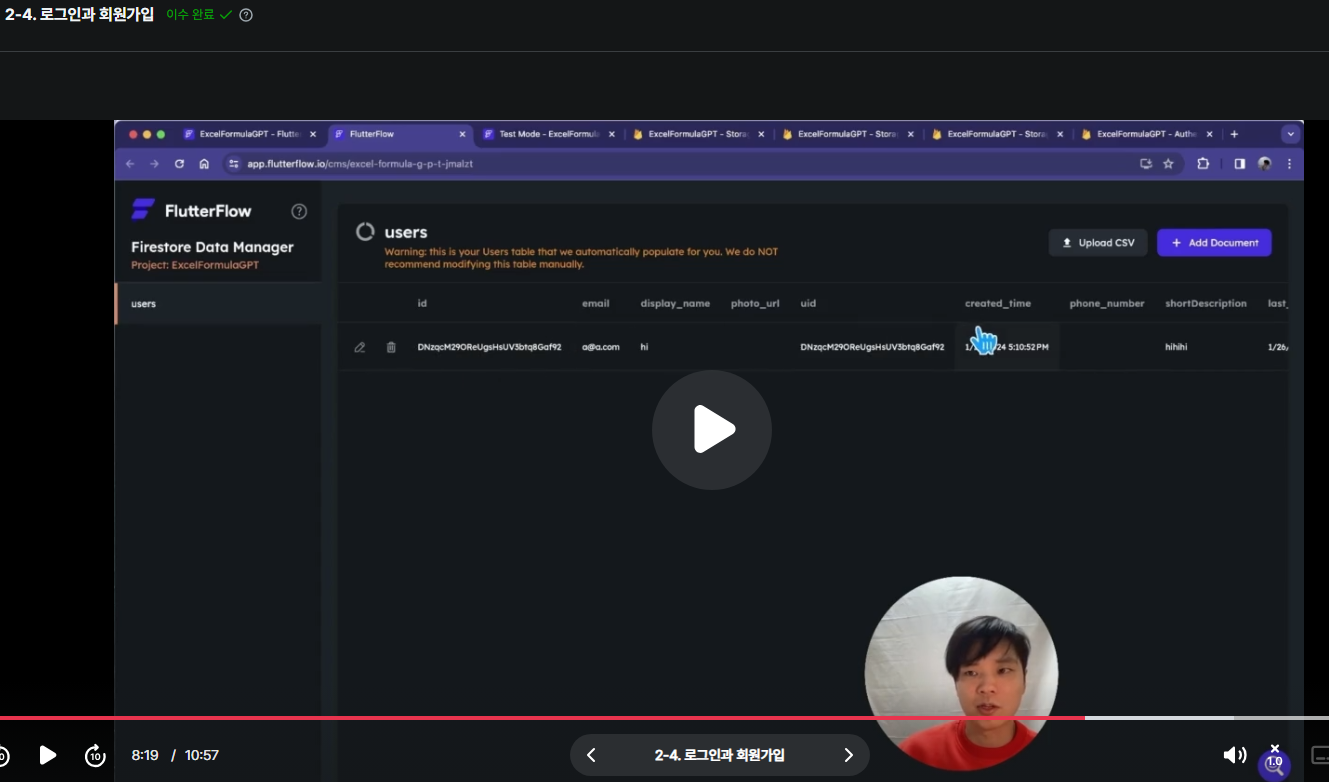Switch to the ExcelFormulaGPT - Authe tab

pos(1147,134)
